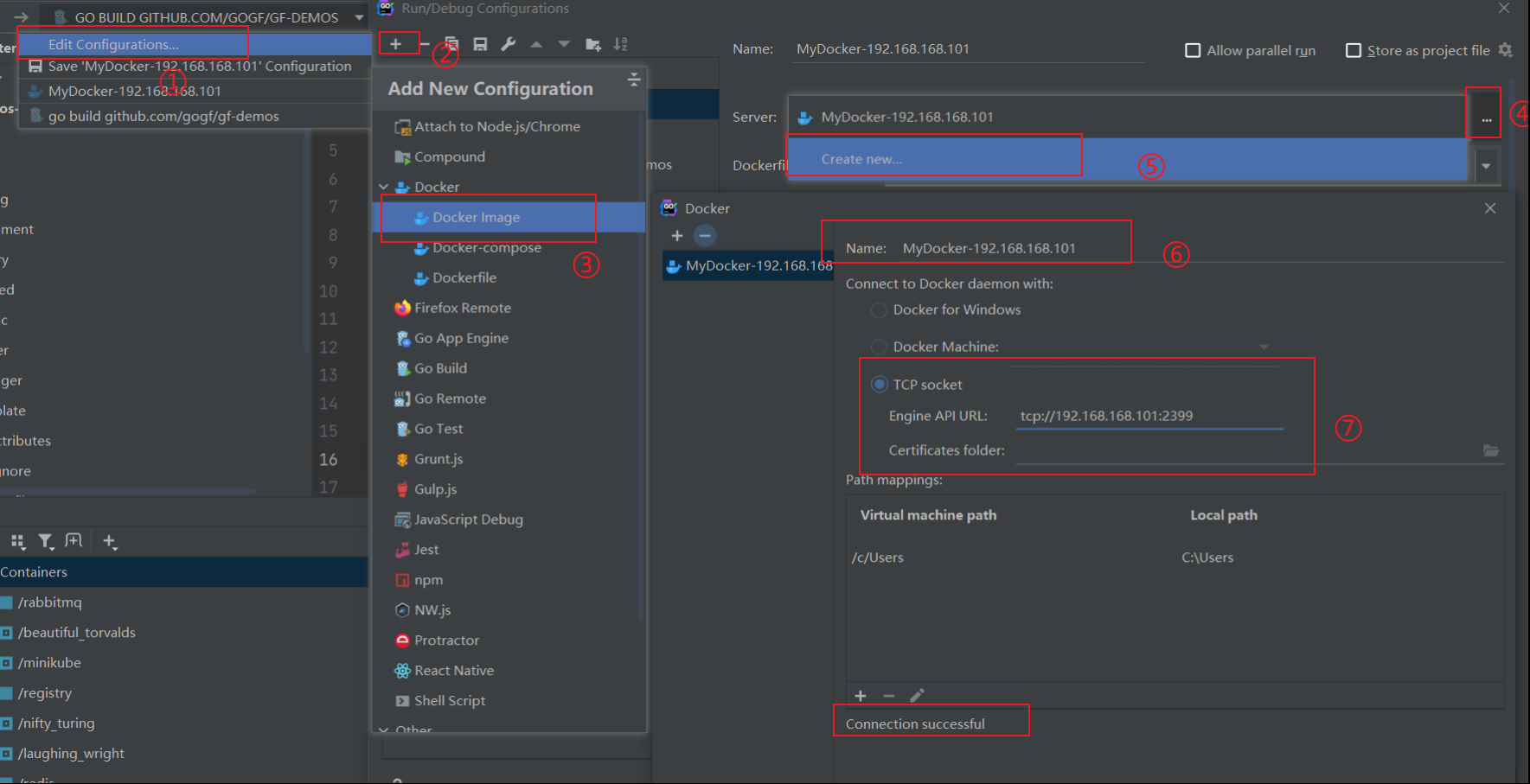Image resolution: width=1530 pixels, height=784 pixels.
Task: Click the Docker dialog Name field
Action: (x=1200, y=248)
